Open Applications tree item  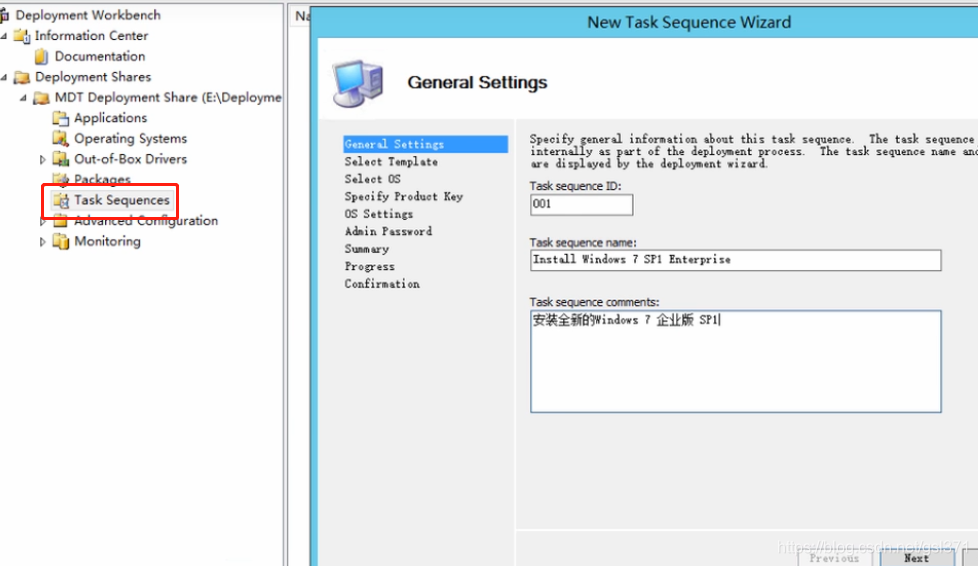(110, 118)
